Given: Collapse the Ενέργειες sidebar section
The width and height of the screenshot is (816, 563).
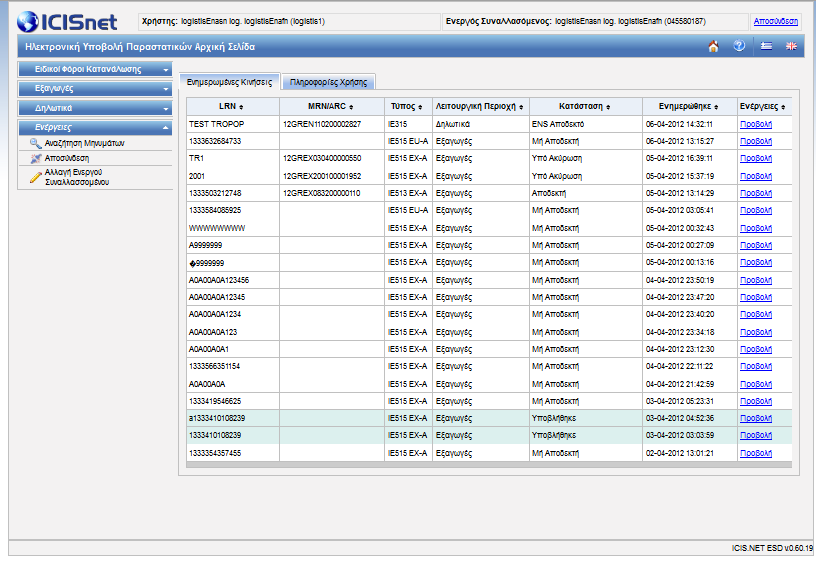Looking at the screenshot, I should 95,127.
